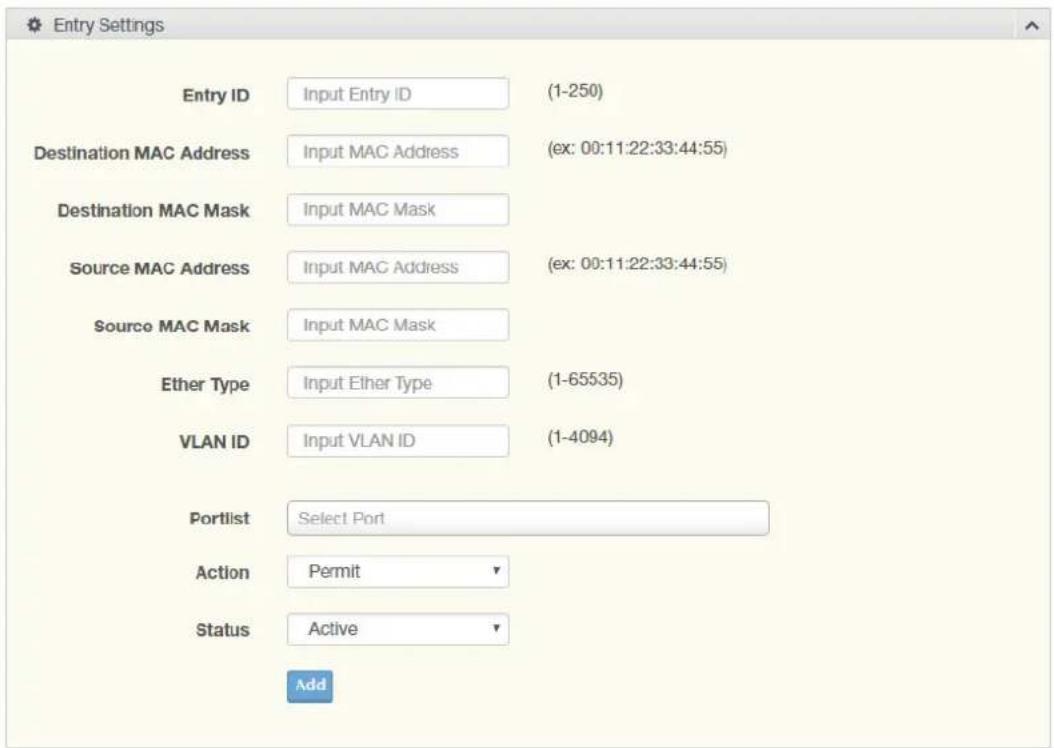Collapse the Entry Settings panel chevron
Viewport: 1054px width, 748px height.
[x=1032, y=26]
